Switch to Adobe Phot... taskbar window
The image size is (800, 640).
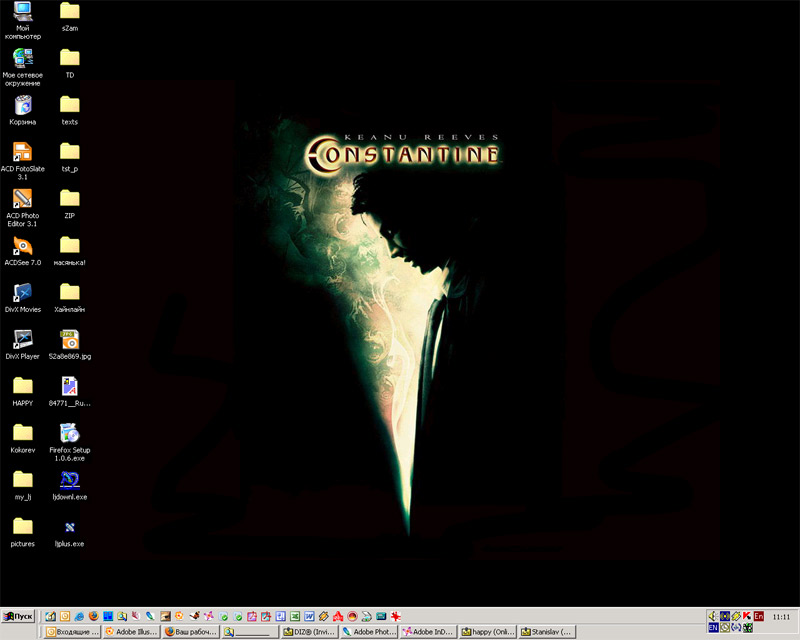tap(369, 632)
